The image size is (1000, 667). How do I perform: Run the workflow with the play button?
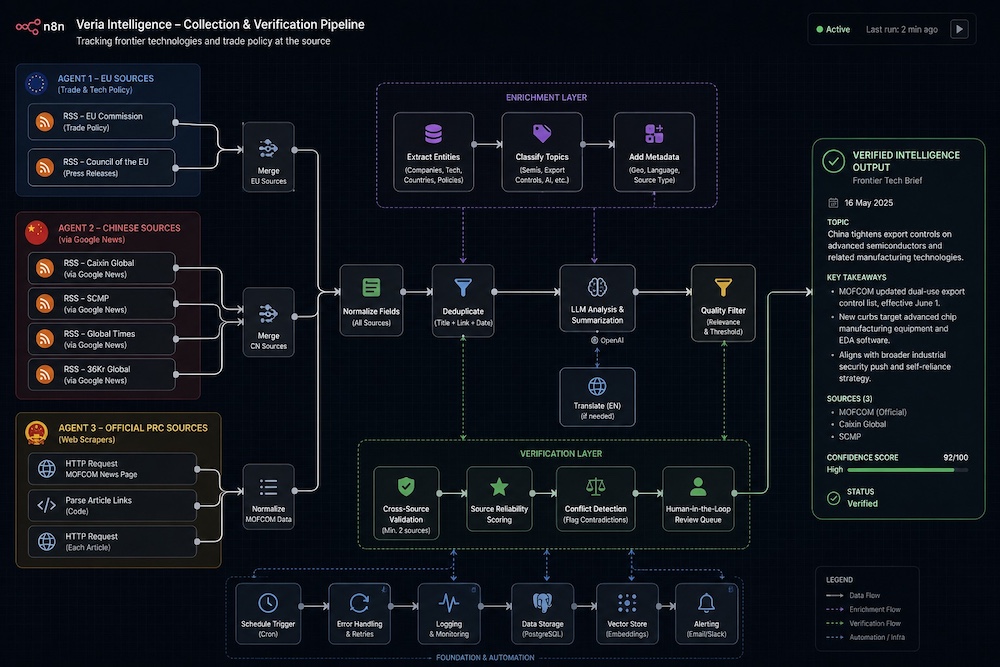click(x=959, y=29)
